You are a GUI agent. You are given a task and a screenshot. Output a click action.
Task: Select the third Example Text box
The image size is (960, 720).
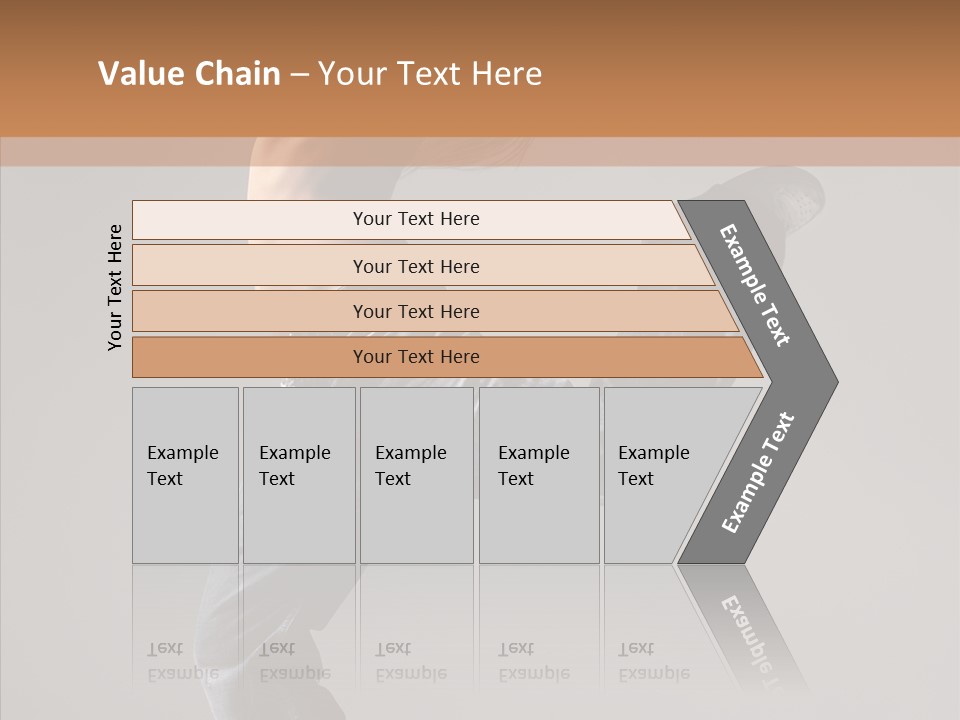(x=416, y=520)
